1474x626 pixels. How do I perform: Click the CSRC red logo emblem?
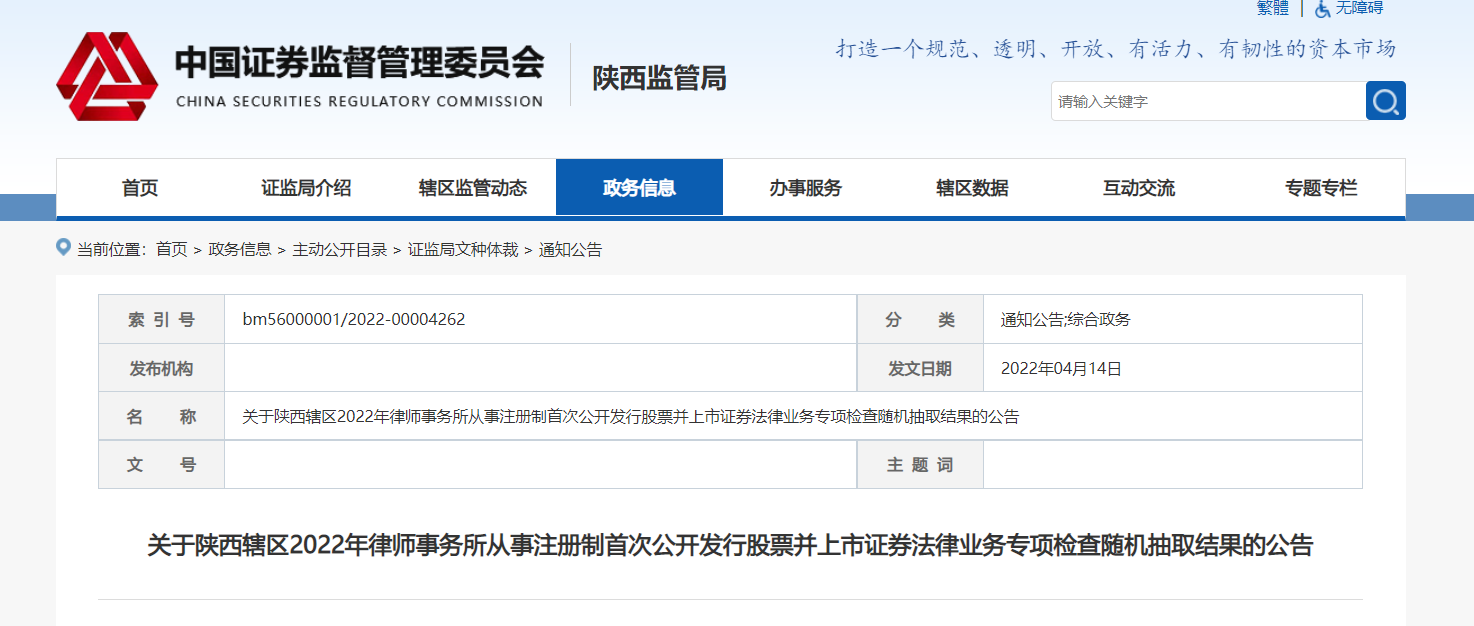coord(106,76)
